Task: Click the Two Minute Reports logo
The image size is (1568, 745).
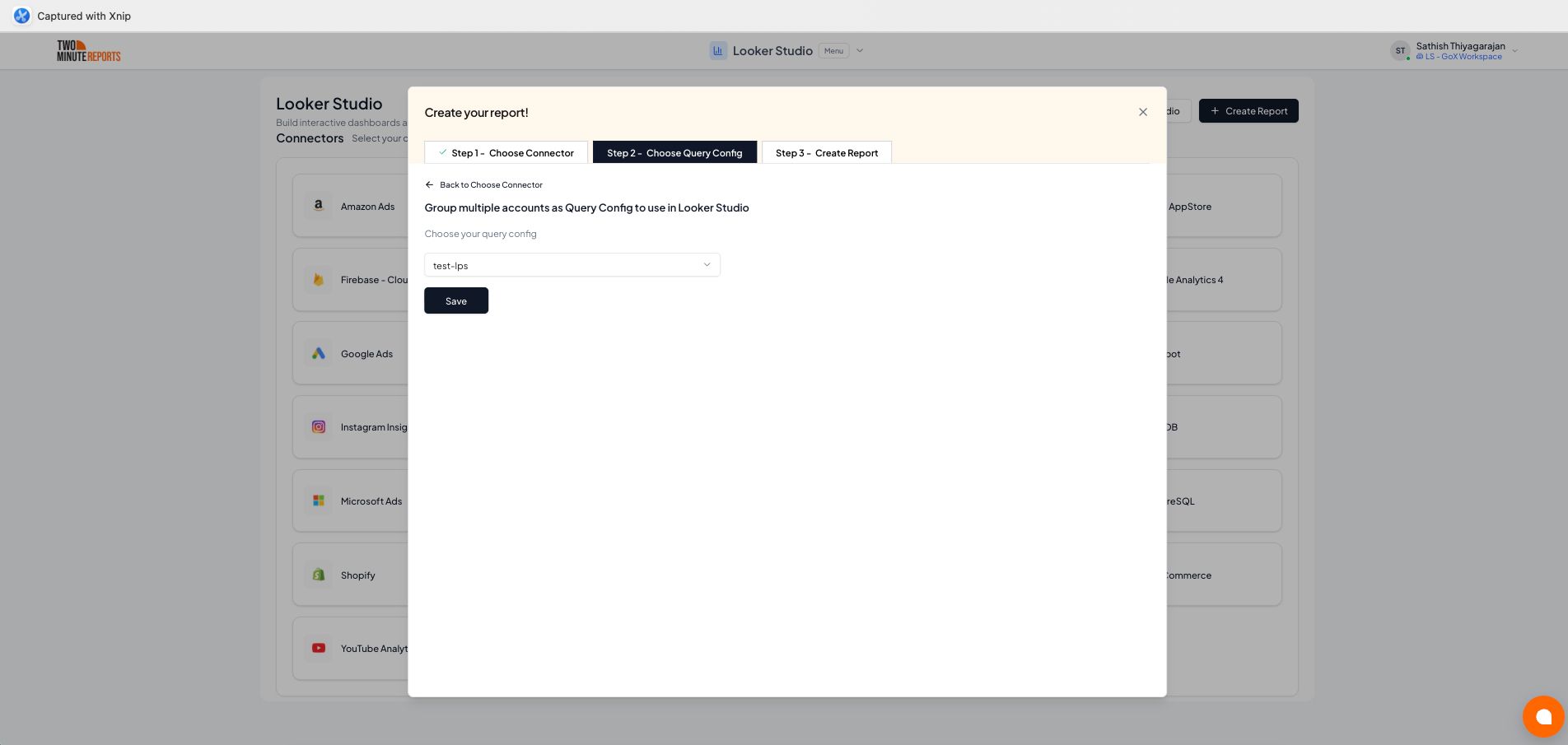Action: 88,50
